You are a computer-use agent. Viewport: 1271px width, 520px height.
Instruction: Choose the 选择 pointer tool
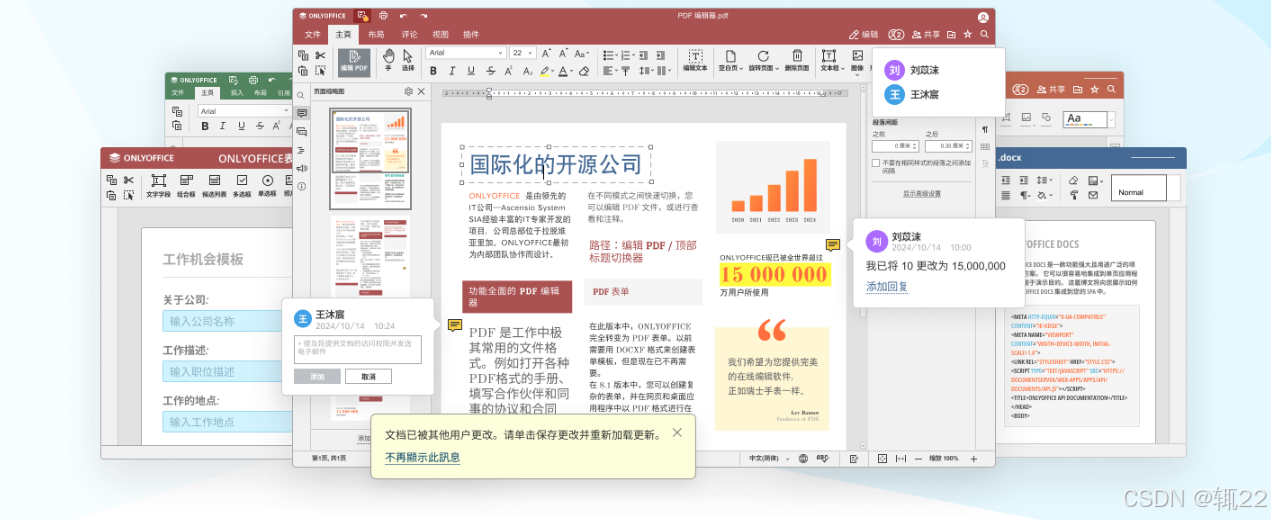tap(408, 60)
